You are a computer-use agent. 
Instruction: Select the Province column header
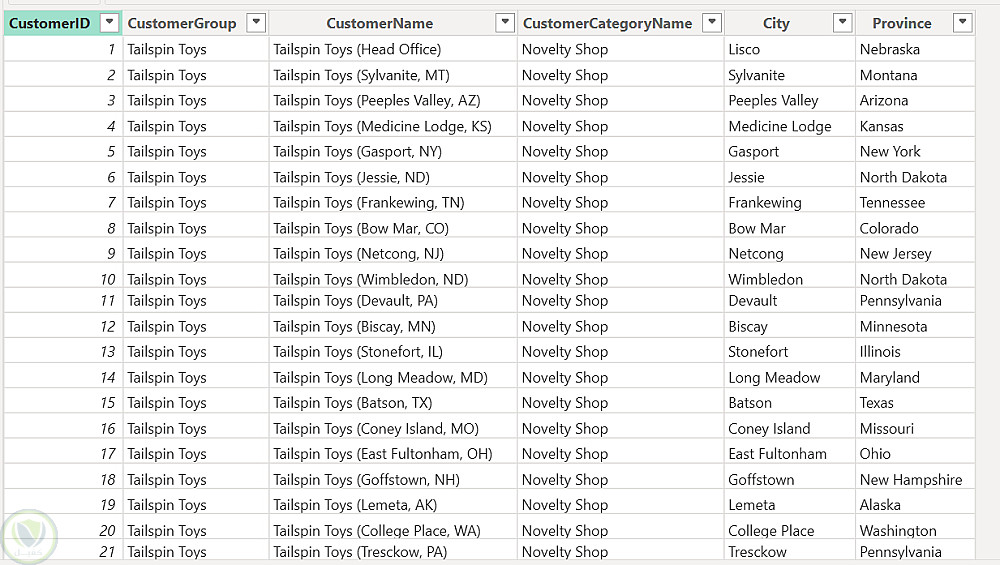pos(901,23)
